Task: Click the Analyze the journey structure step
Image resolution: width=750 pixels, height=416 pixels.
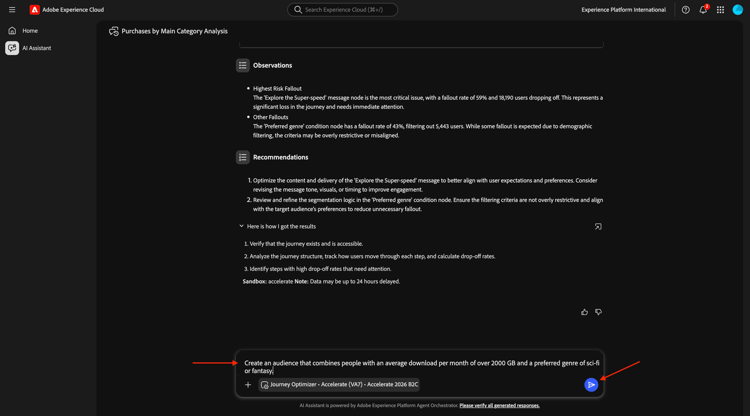Action: click(370, 256)
